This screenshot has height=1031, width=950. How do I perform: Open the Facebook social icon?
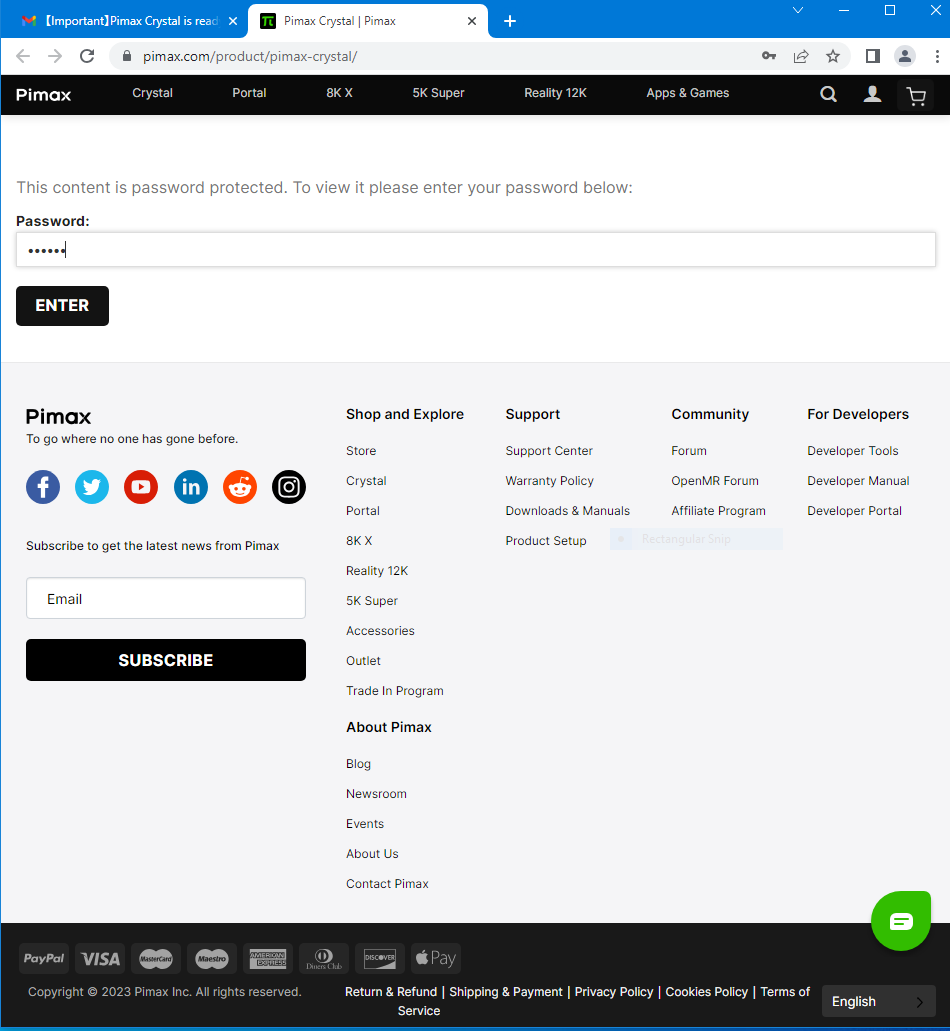(43, 487)
